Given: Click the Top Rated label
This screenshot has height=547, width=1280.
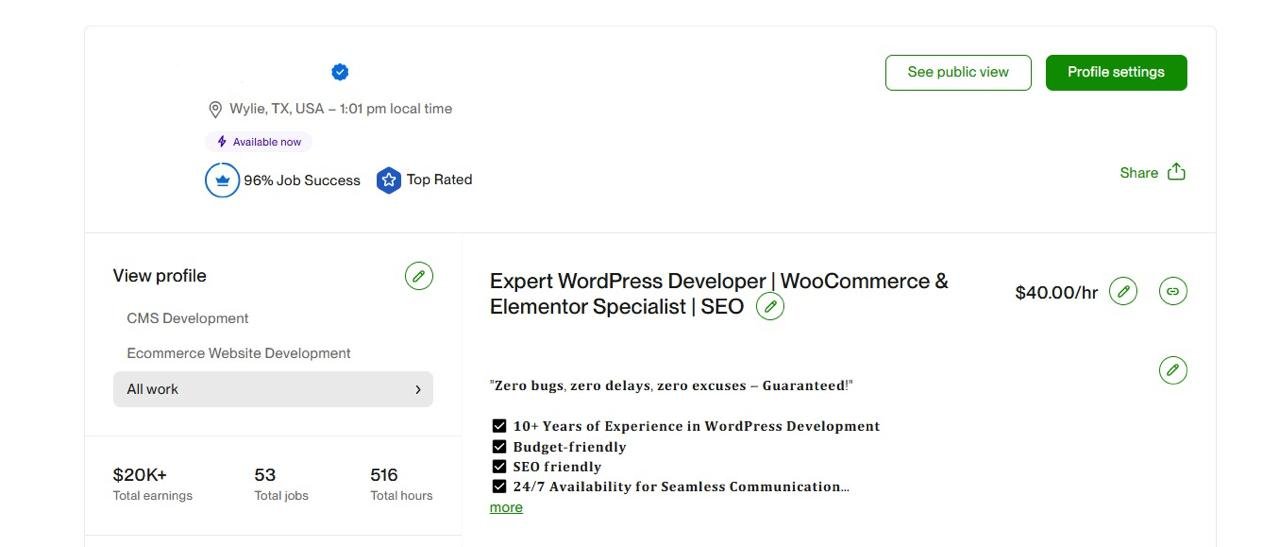Looking at the screenshot, I should [439, 180].
